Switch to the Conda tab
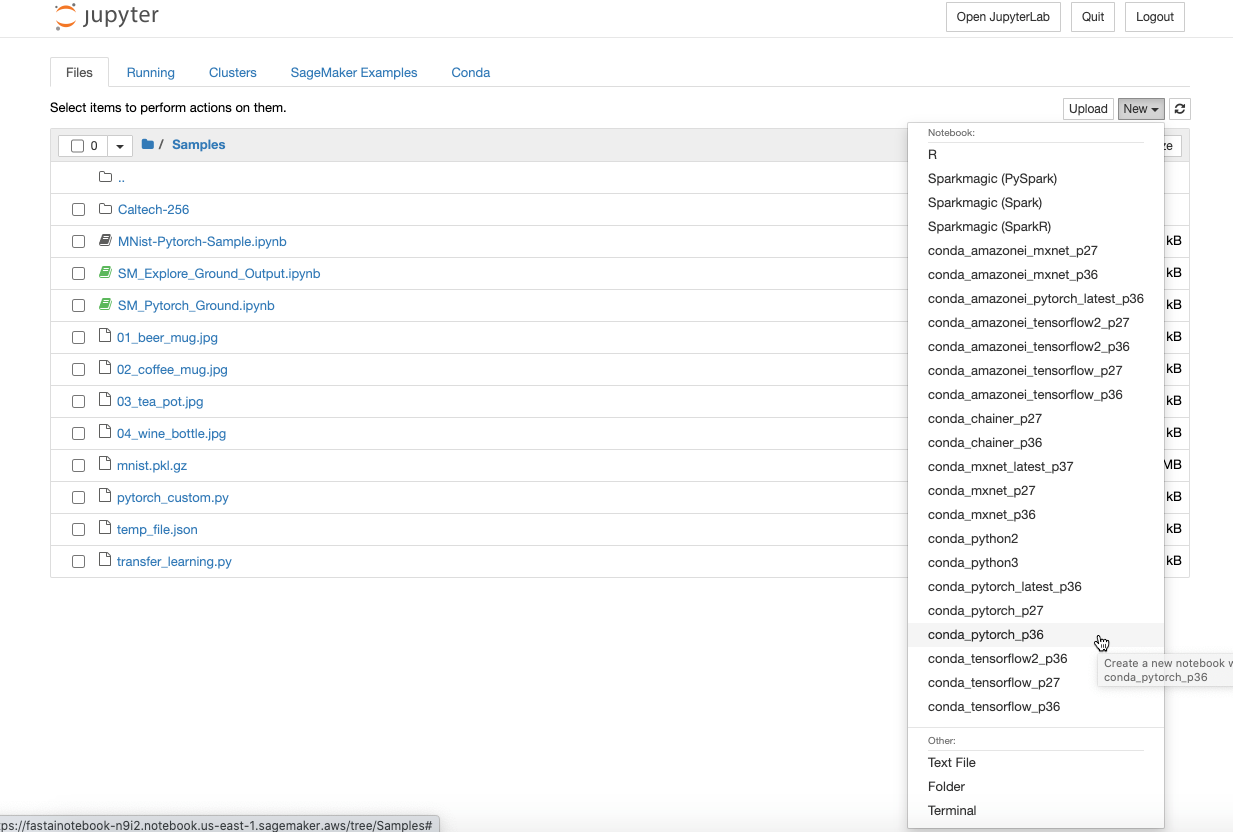The height and width of the screenshot is (832, 1233). (x=471, y=73)
